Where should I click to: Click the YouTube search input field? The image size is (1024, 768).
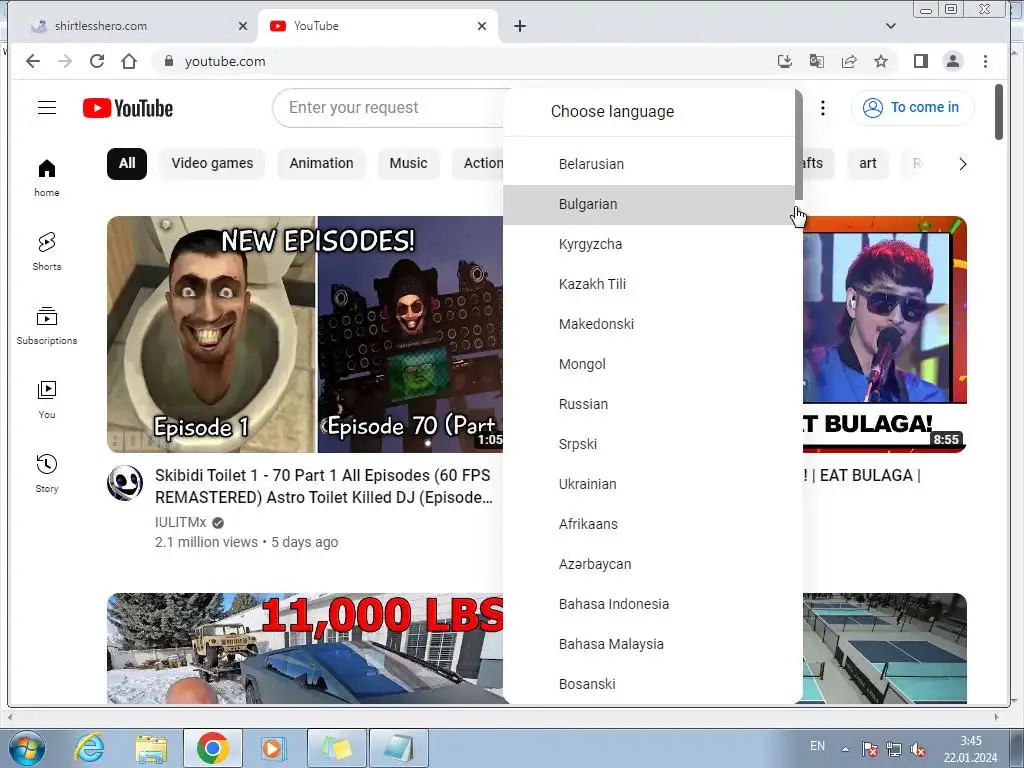click(x=389, y=108)
